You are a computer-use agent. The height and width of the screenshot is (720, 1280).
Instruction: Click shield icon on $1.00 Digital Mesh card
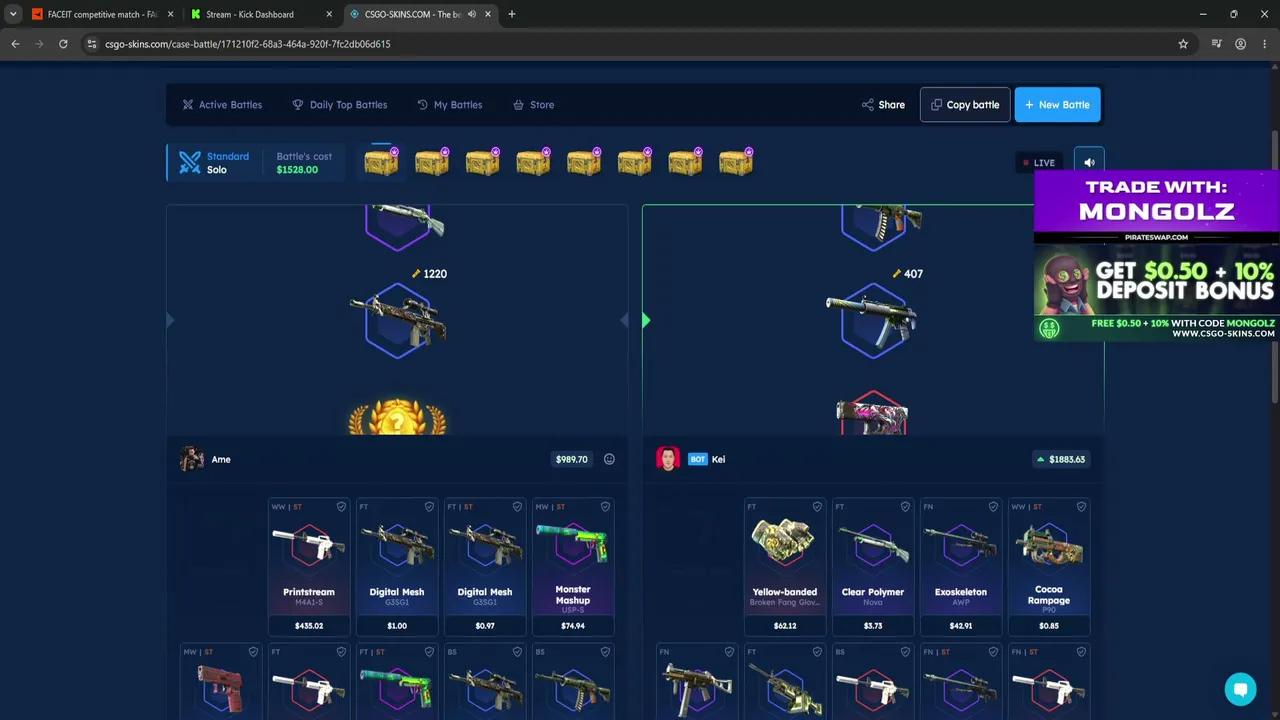[x=429, y=507]
